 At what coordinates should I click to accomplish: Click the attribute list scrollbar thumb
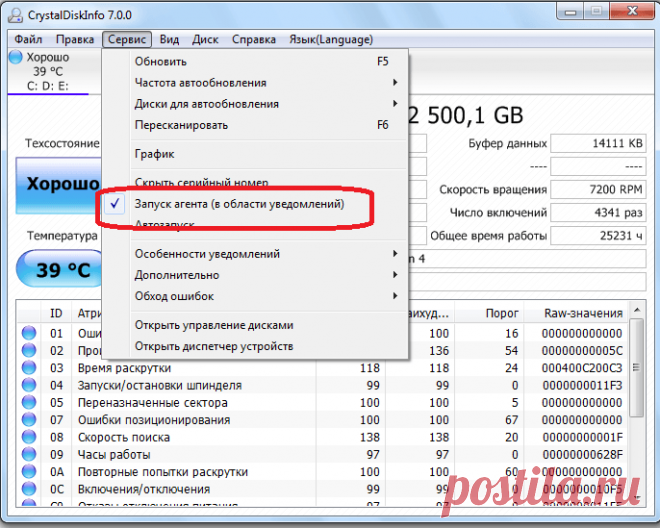[x=637, y=368]
